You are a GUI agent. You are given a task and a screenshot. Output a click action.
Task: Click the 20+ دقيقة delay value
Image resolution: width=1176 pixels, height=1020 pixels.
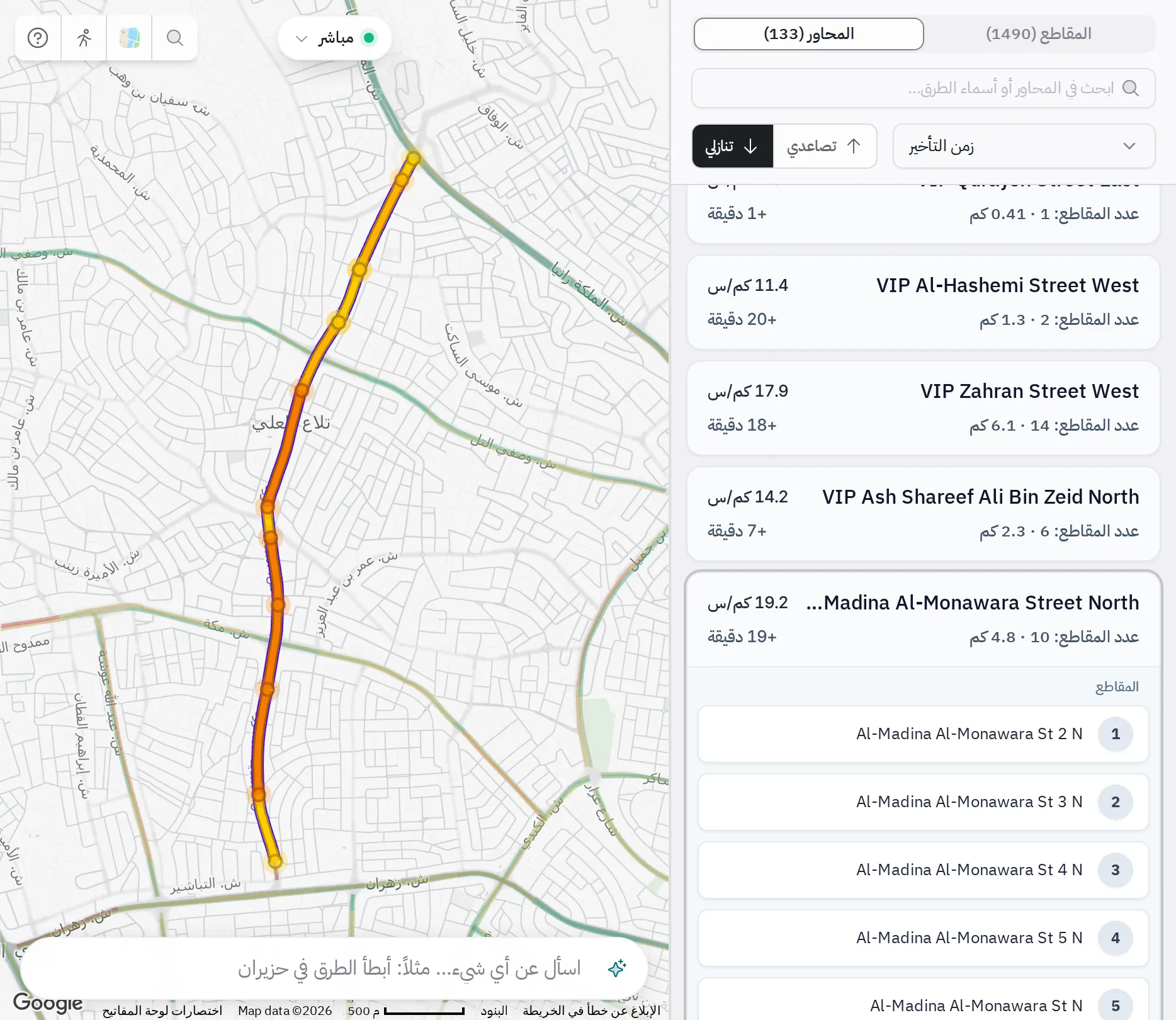click(742, 320)
